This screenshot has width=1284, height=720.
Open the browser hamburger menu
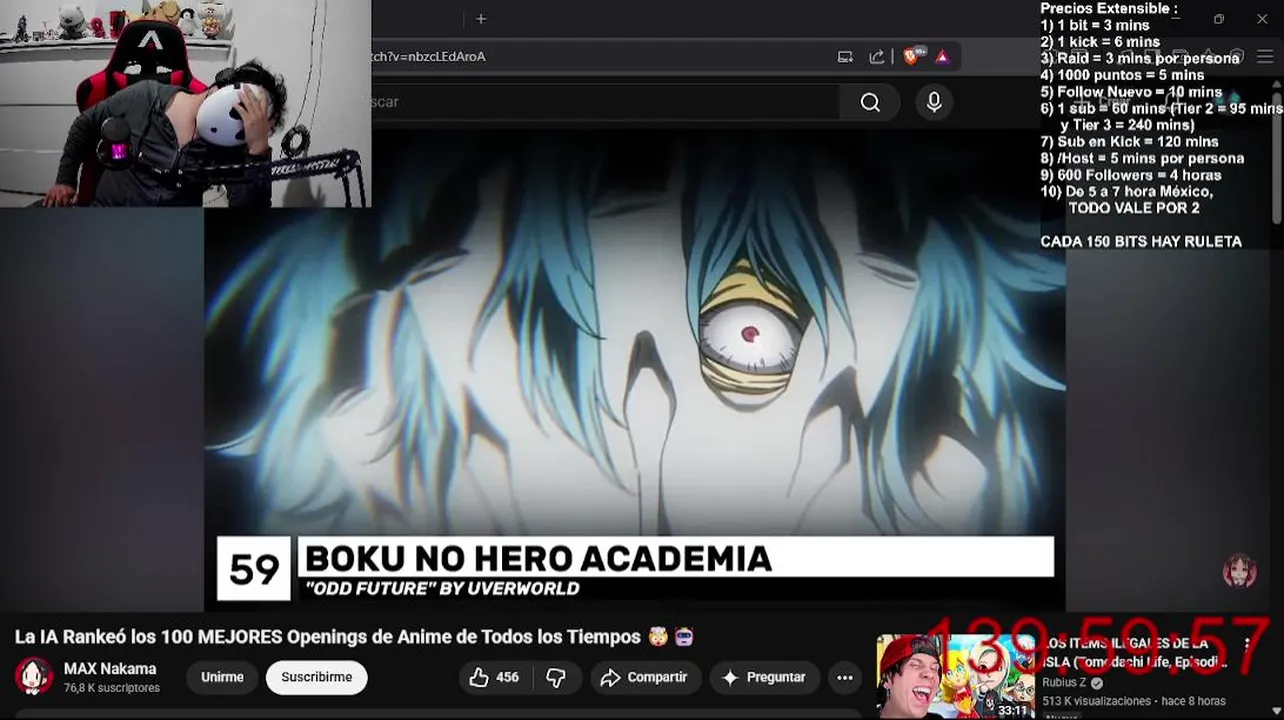click(1265, 57)
